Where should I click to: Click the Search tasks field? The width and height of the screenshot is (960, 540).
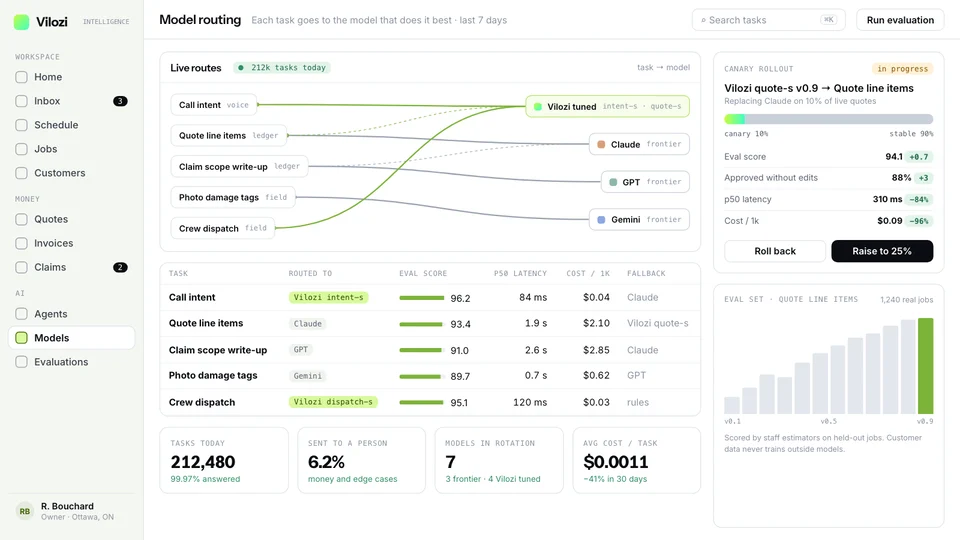pos(768,20)
